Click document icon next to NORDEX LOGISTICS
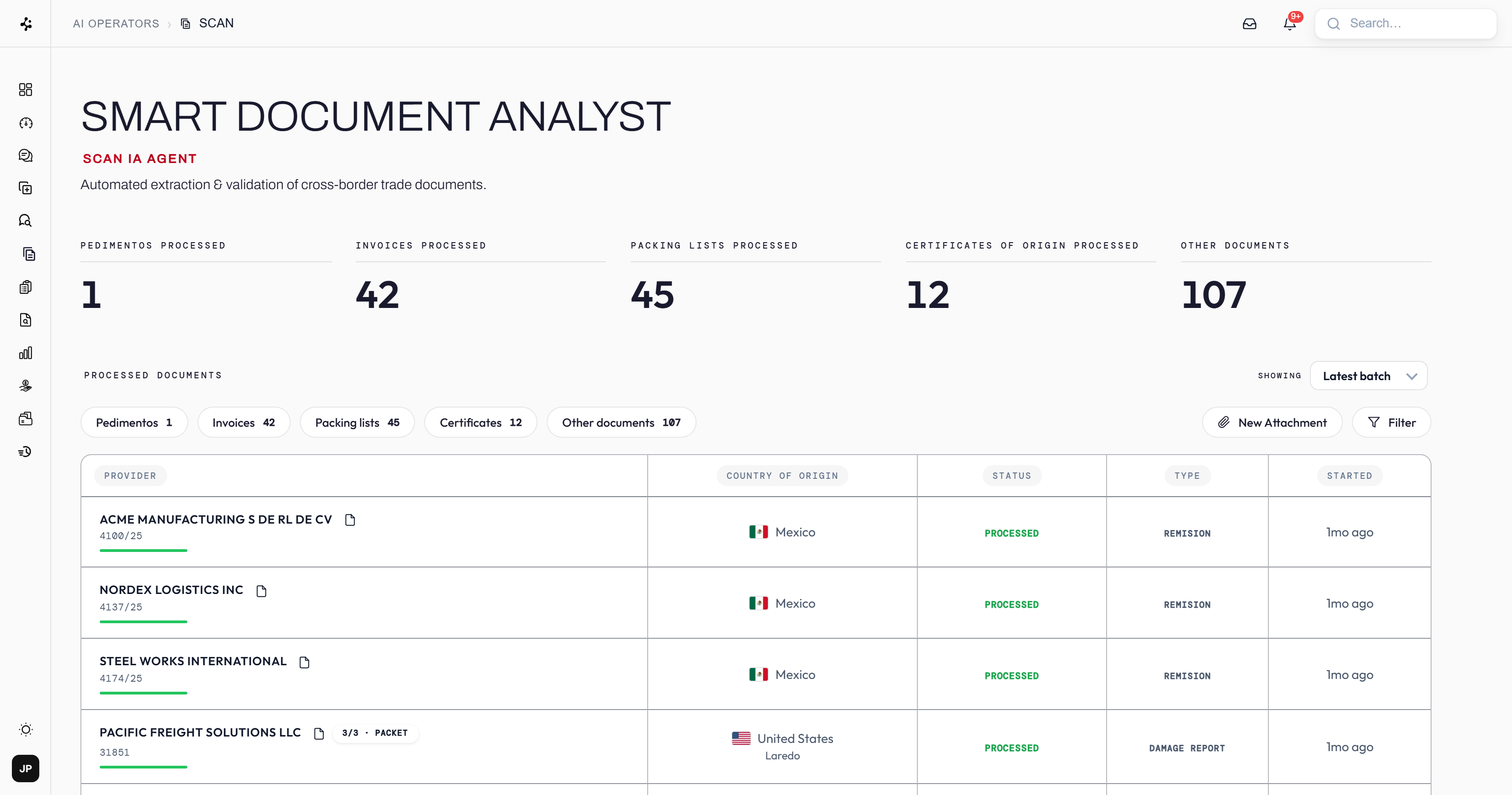Viewport: 1512px width, 795px height. coord(261,591)
